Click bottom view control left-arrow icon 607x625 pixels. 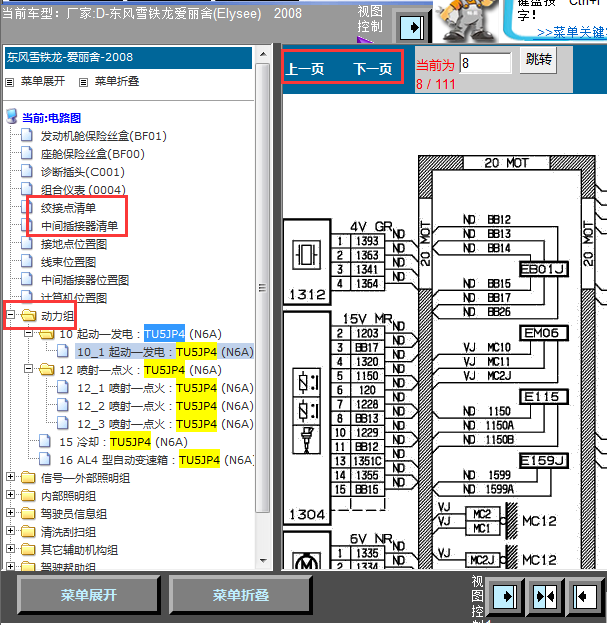(585, 597)
